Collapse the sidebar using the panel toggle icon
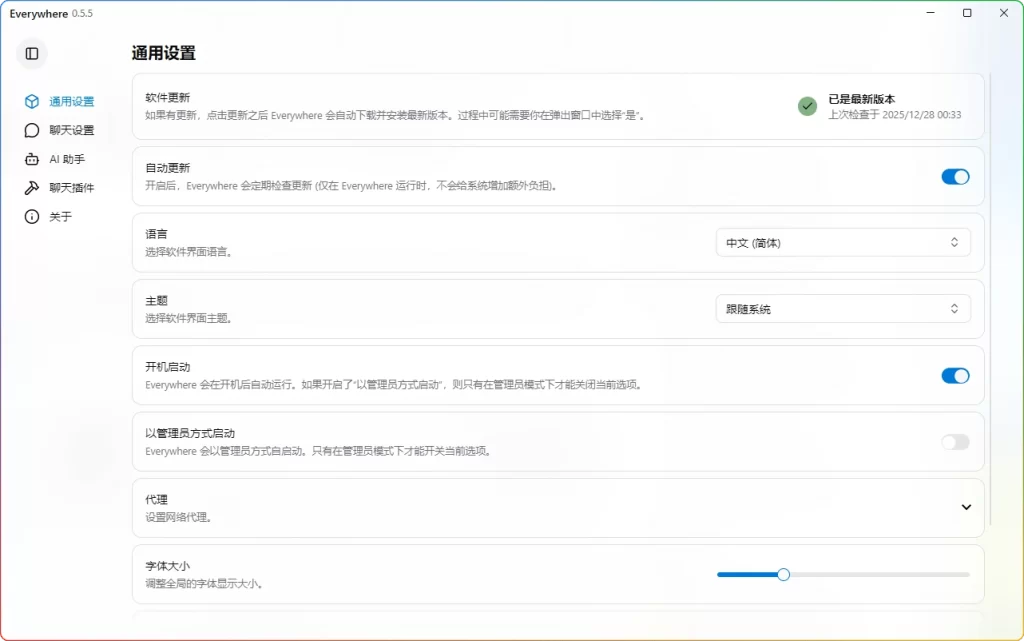The width and height of the screenshot is (1024, 641). [31, 54]
